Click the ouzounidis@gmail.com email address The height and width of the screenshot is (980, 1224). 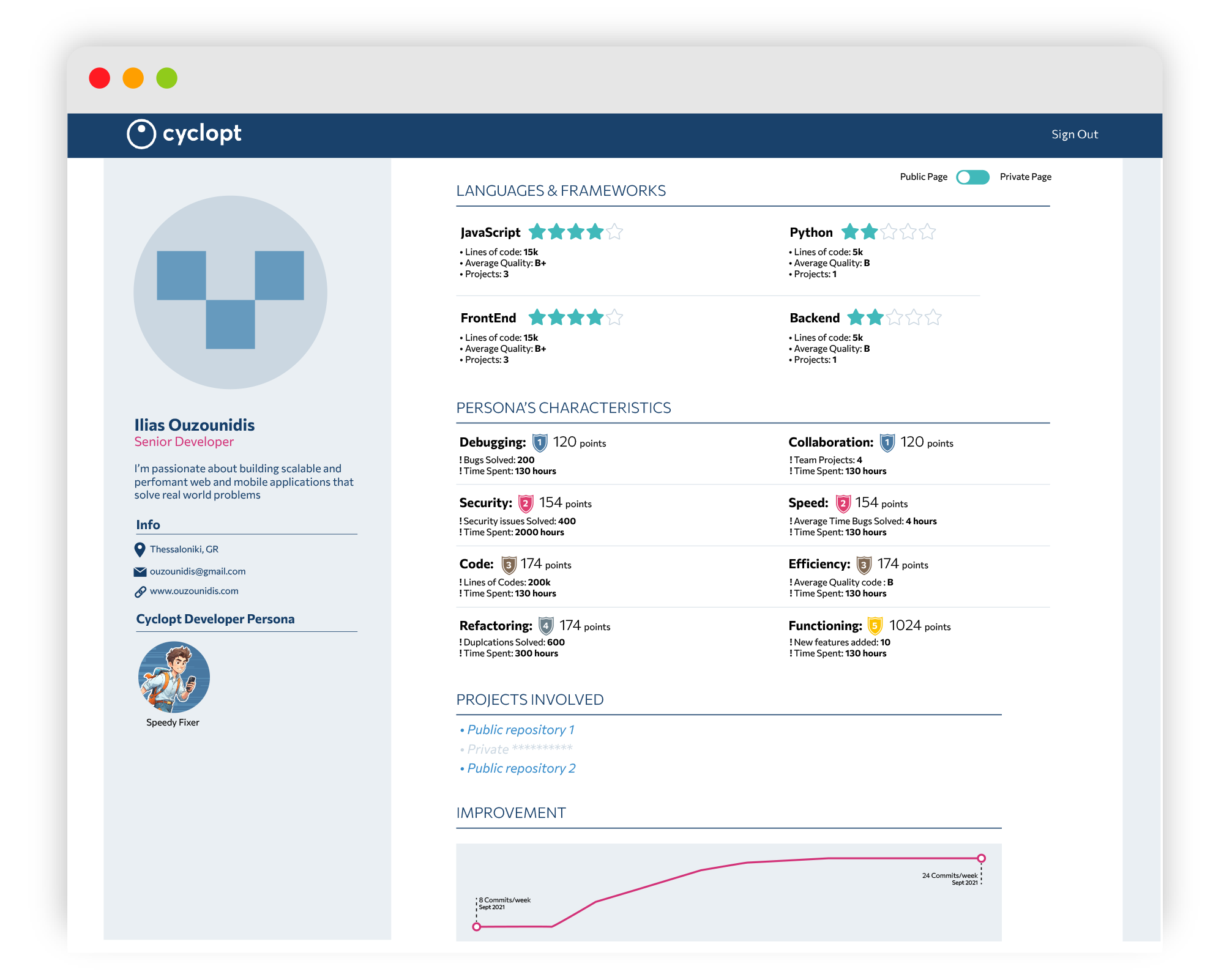[198, 571]
